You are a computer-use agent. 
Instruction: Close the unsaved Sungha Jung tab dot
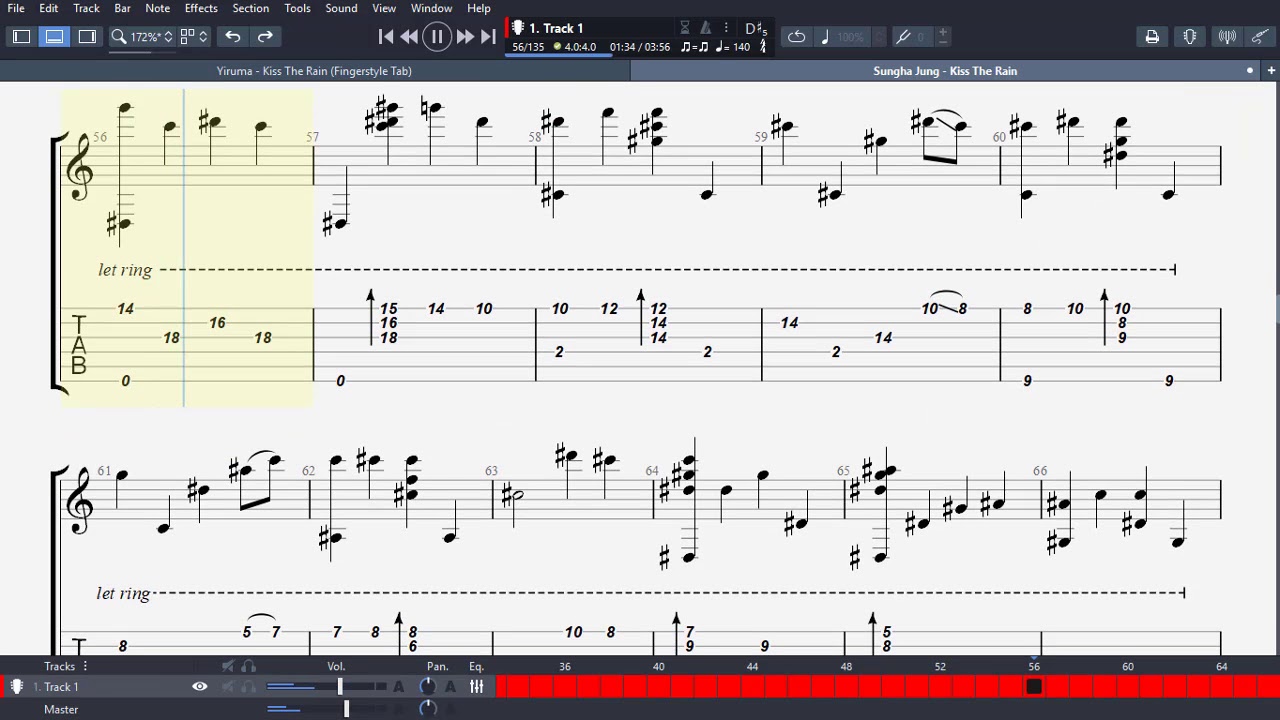[x=1249, y=71]
